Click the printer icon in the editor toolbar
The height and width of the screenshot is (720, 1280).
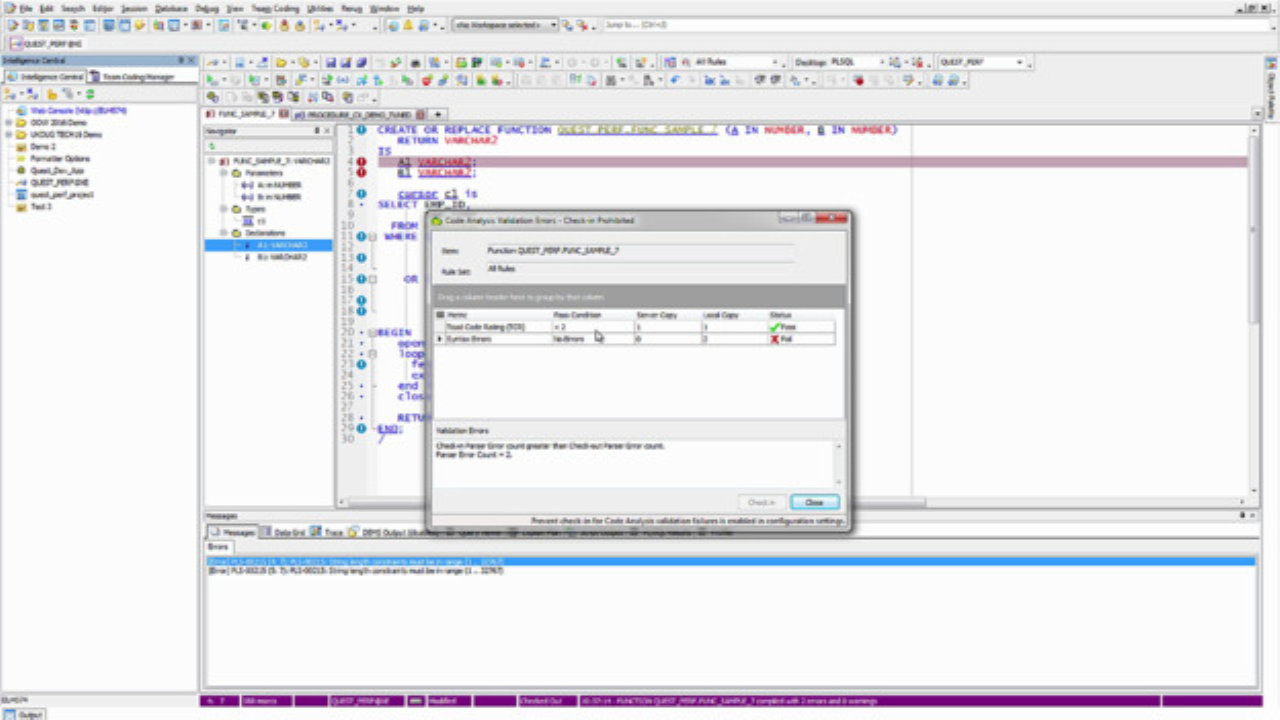[414, 61]
